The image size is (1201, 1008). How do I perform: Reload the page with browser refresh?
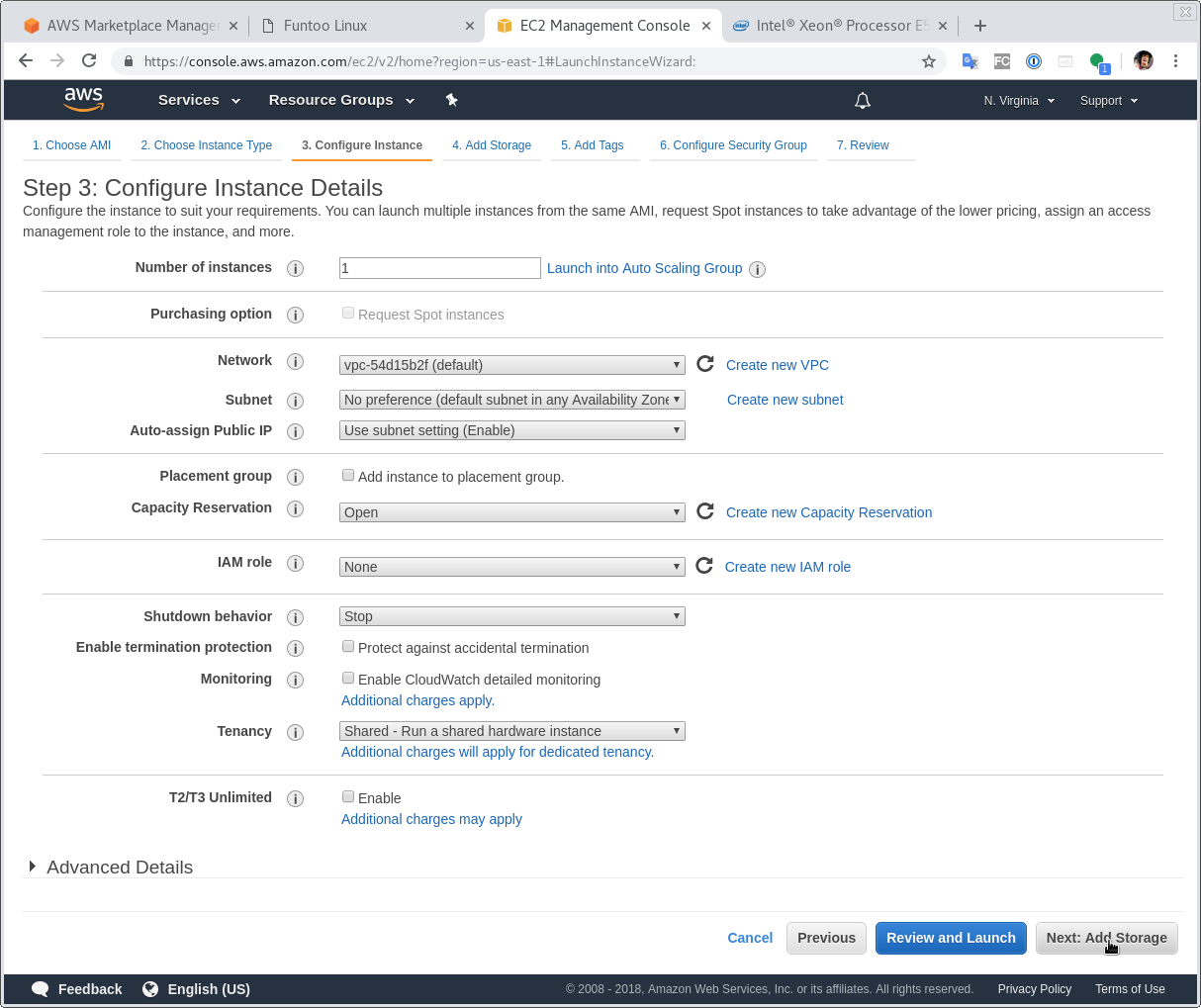coord(89,60)
